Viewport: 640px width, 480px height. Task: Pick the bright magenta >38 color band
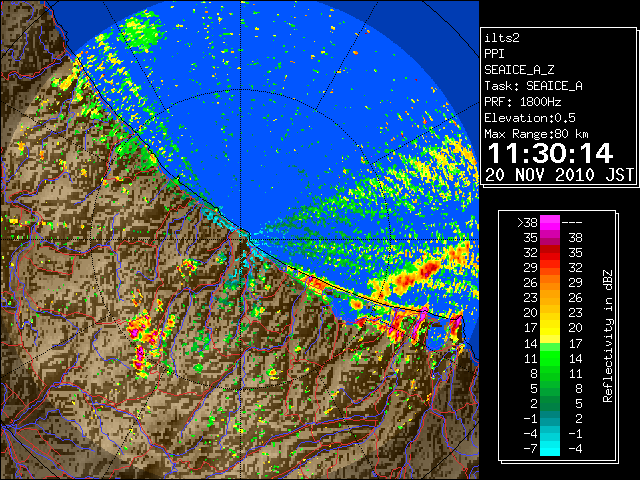click(x=550, y=223)
